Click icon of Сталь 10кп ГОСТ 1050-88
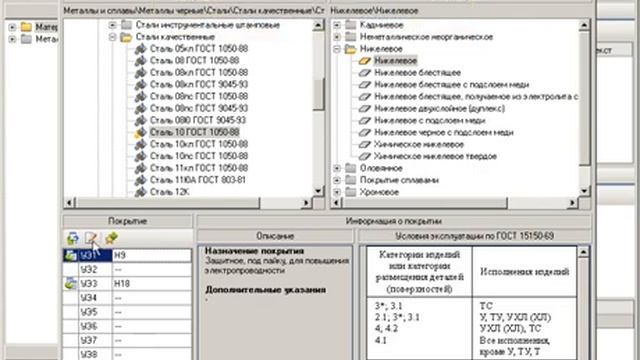Image resolution: width=640 pixels, height=360 pixels. (x=140, y=144)
